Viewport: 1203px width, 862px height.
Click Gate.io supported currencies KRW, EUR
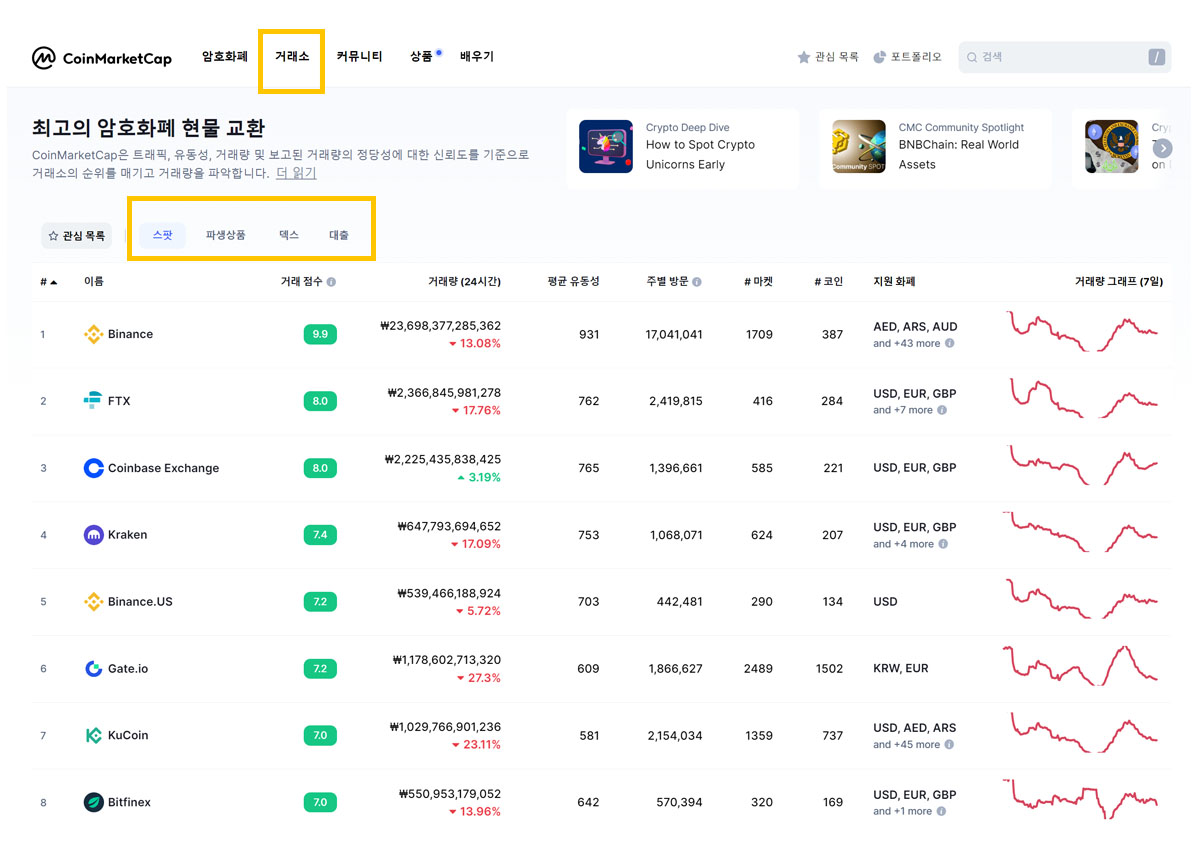pos(901,669)
